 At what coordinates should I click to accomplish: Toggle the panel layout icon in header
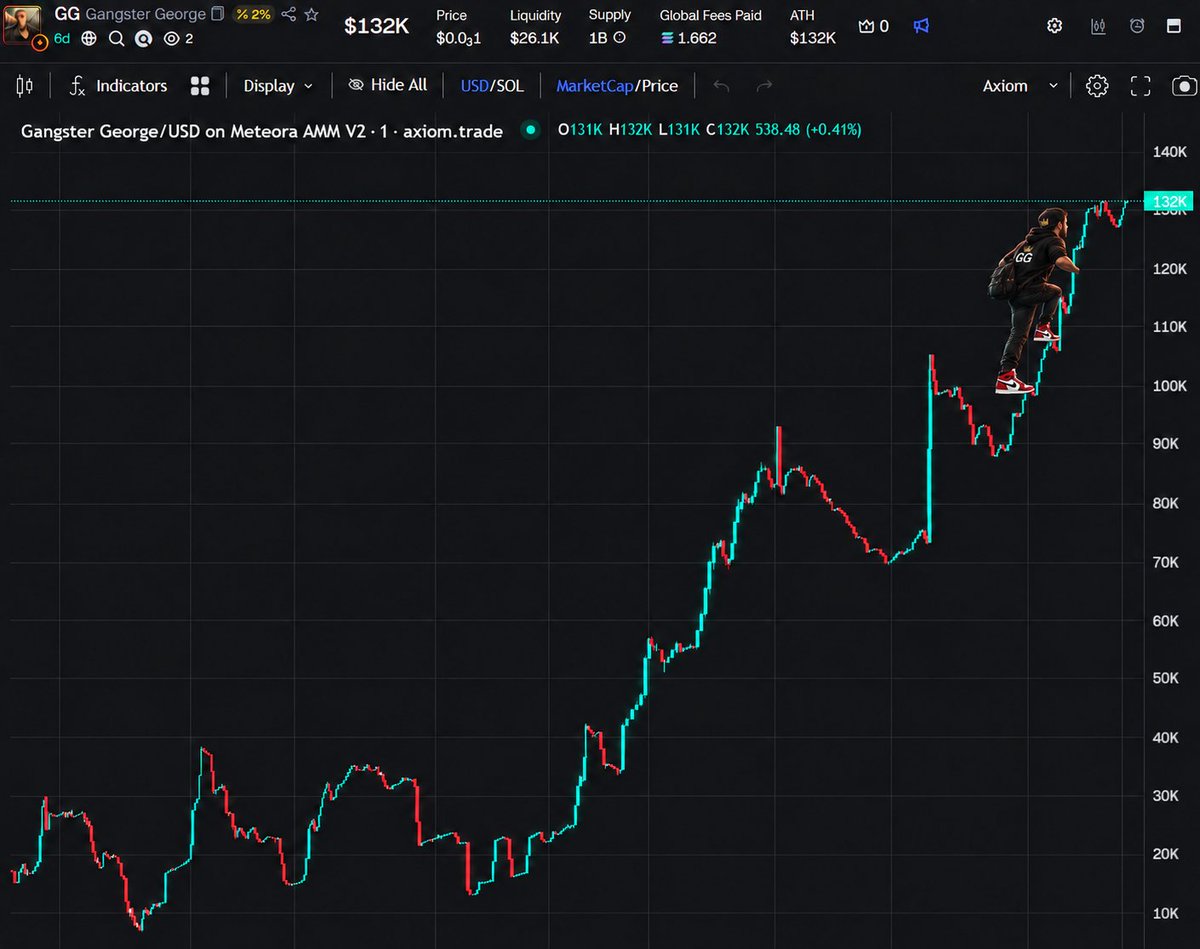point(1174,26)
